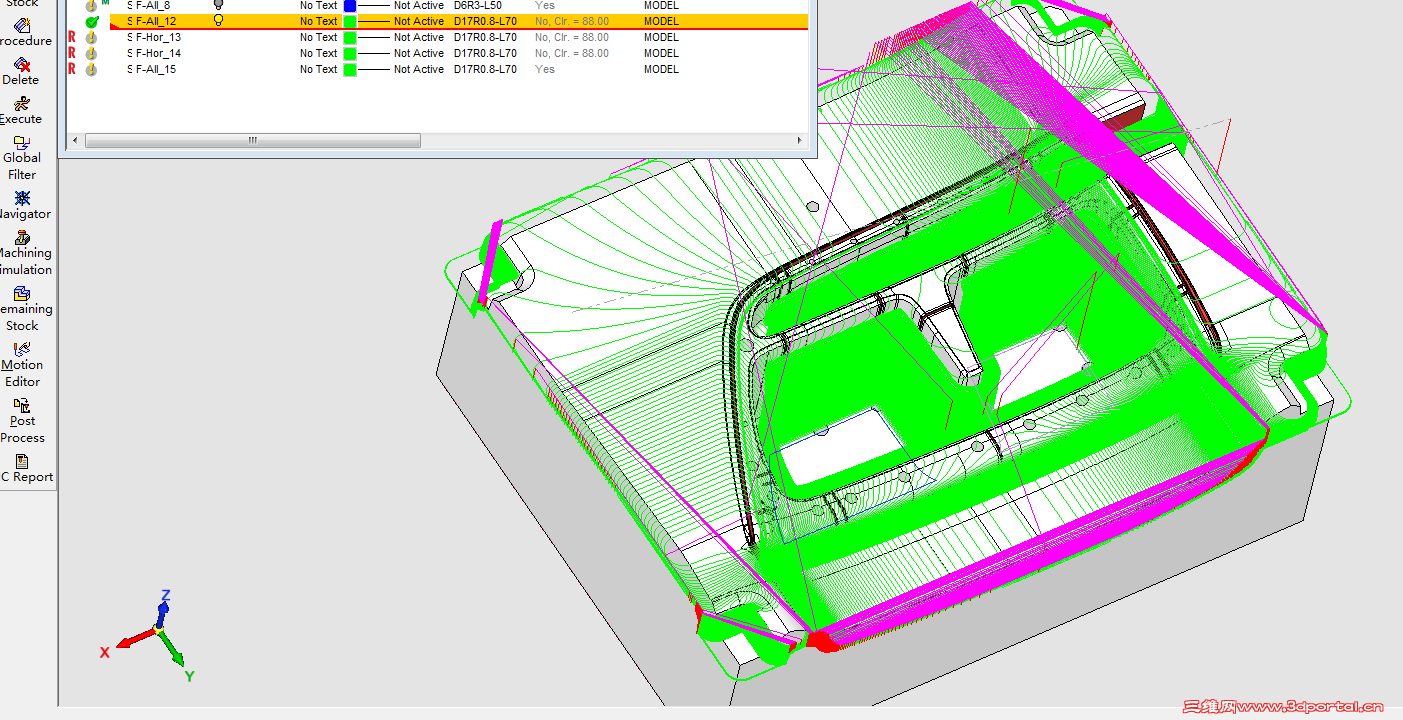Click red R marker beside F-All_15
Screen dimensions: 1403x720
point(72,69)
